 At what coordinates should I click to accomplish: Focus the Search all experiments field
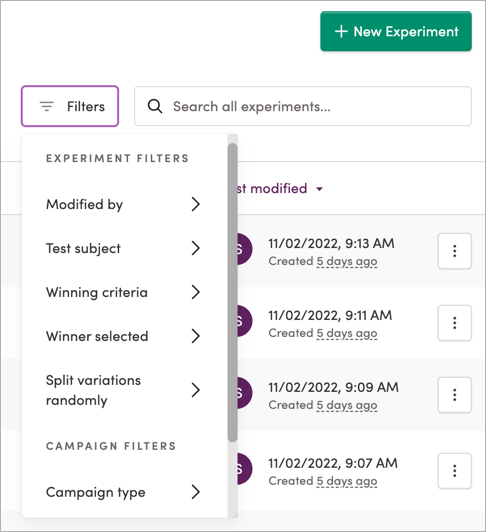[x=303, y=106]
